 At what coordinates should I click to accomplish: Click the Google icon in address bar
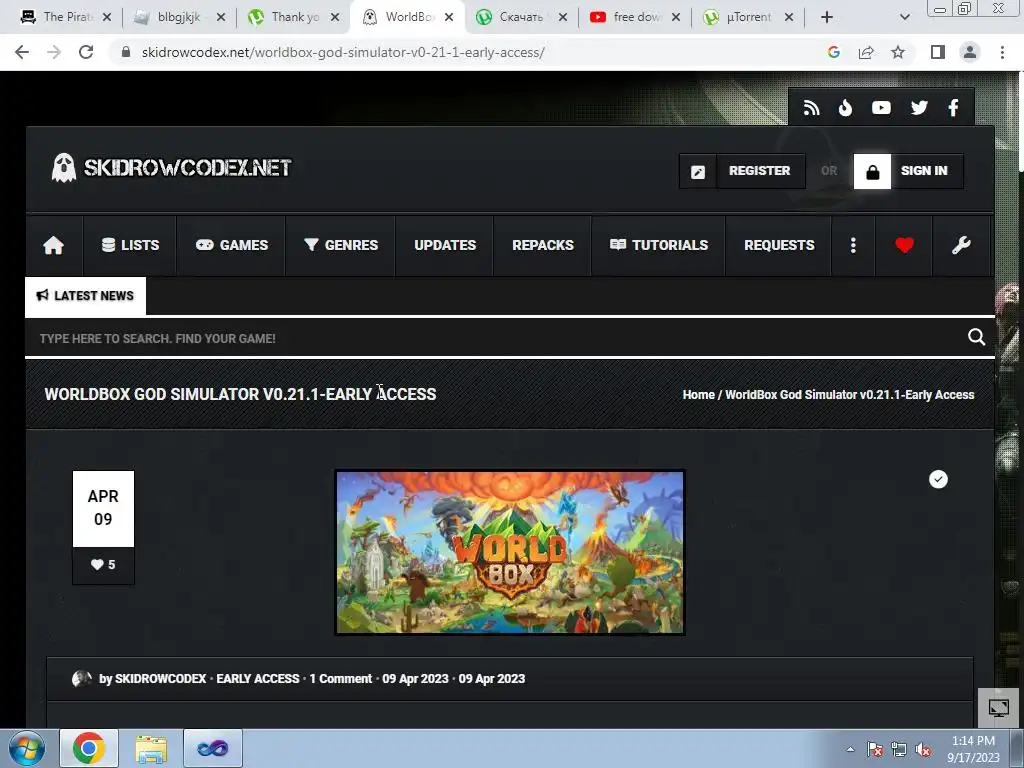(833, 52)
